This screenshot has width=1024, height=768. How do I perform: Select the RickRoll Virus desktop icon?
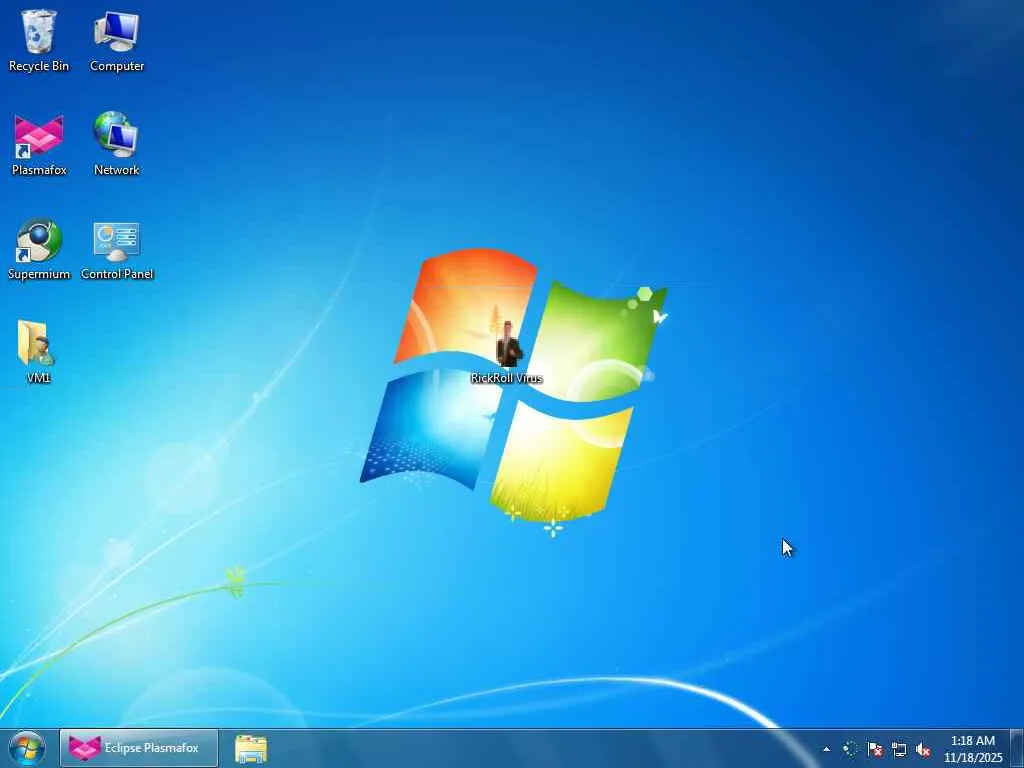pyautogui.click(x=507, y=353)
